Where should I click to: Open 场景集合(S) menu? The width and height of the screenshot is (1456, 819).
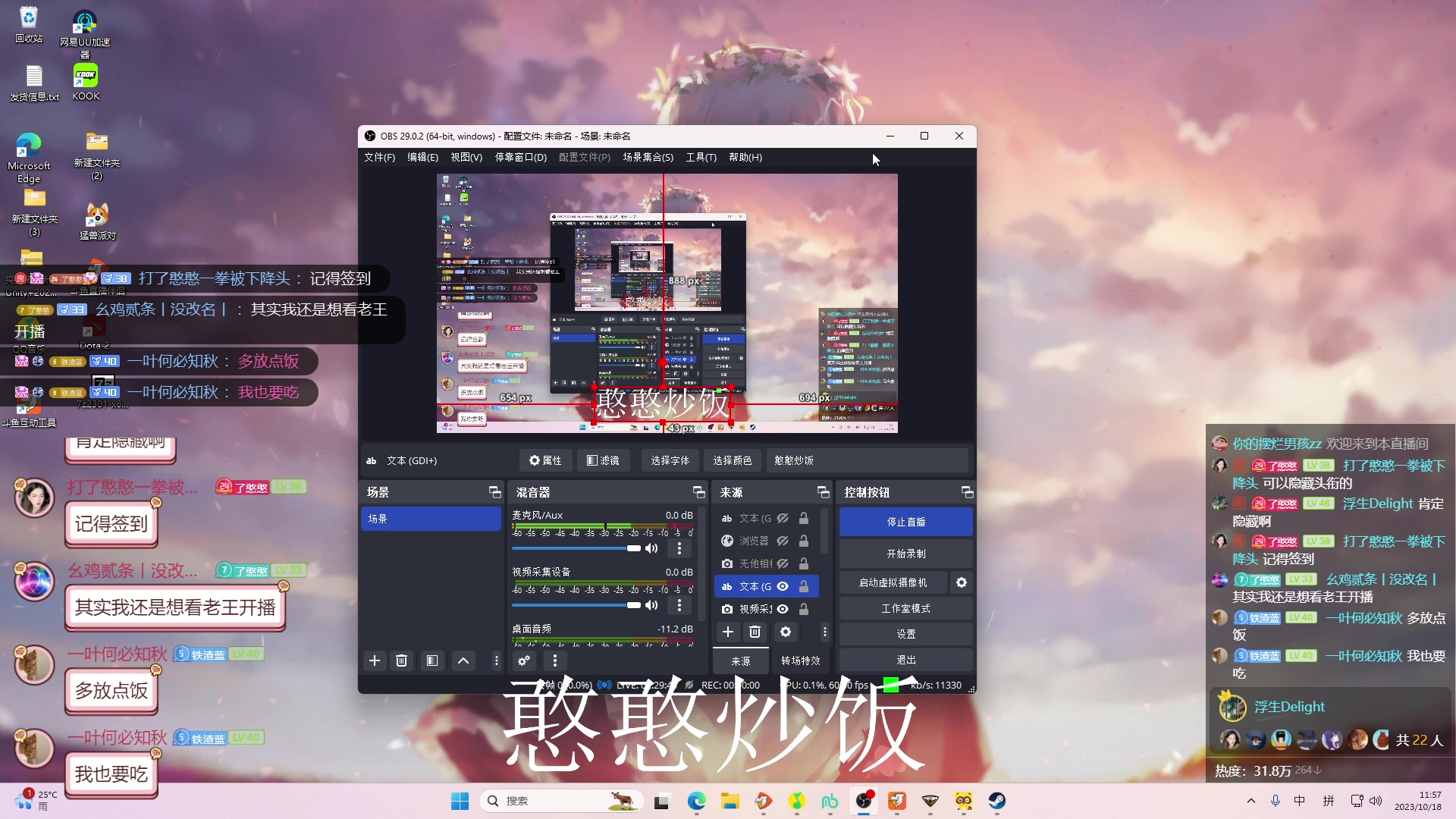click(648, 157)
